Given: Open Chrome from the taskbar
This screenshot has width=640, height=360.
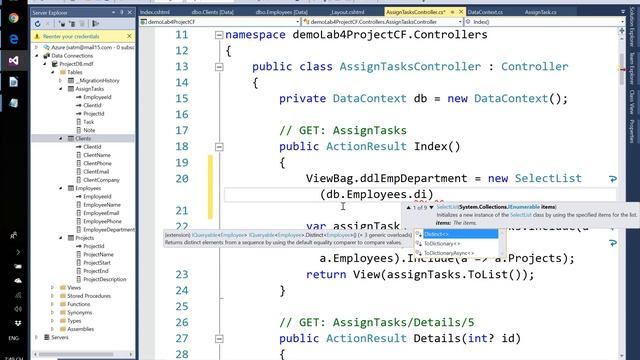Looking at the screenshot, I should (x=13, y=18).
